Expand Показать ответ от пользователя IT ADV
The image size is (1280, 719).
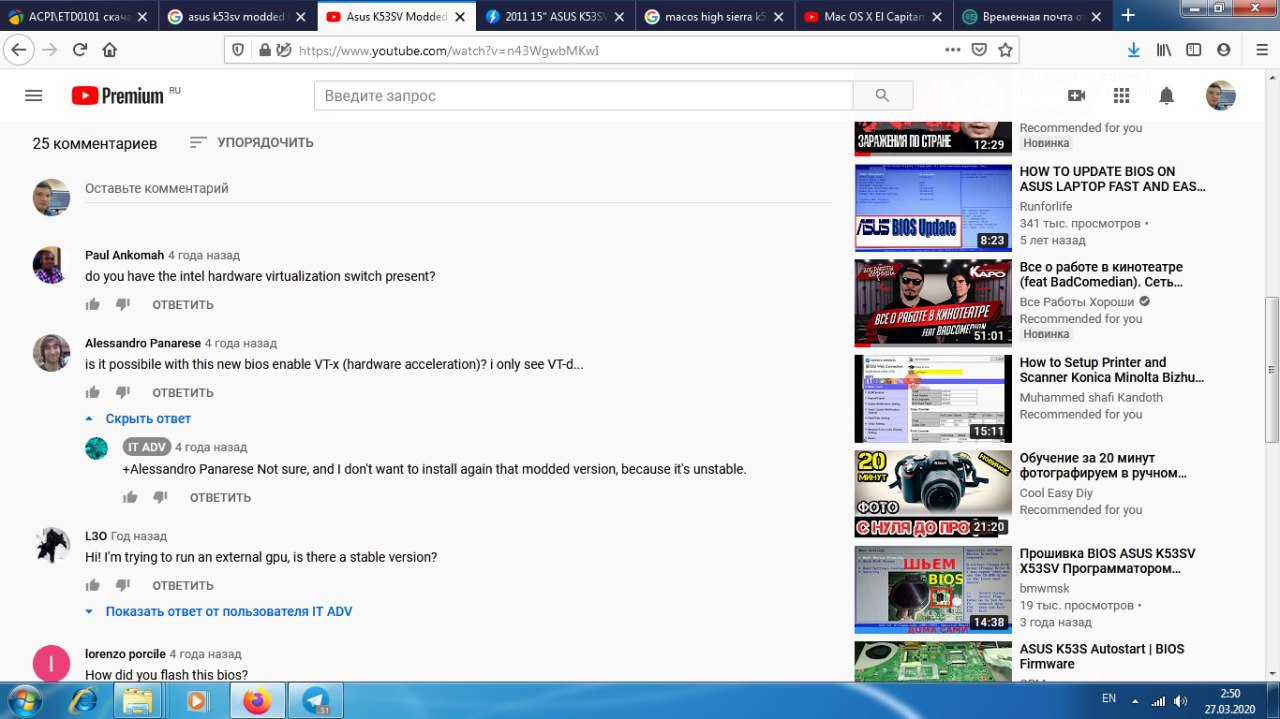pyautogui.click(x=219, y=611)
